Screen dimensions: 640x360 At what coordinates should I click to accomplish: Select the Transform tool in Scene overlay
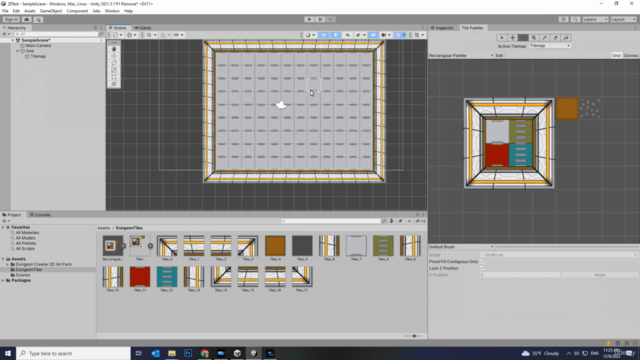click(114, 84)
